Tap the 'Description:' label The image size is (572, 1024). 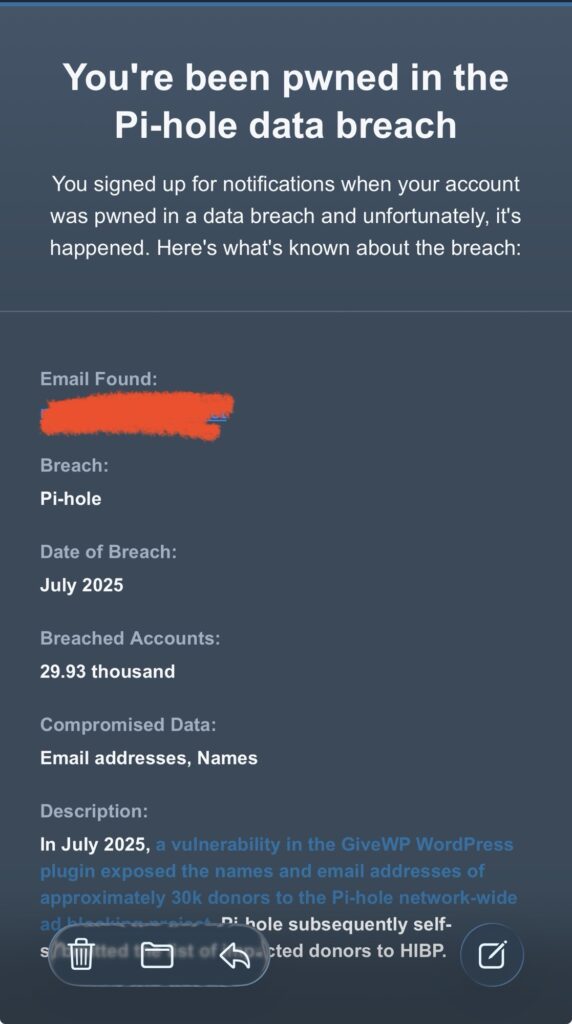coord(94,811)
